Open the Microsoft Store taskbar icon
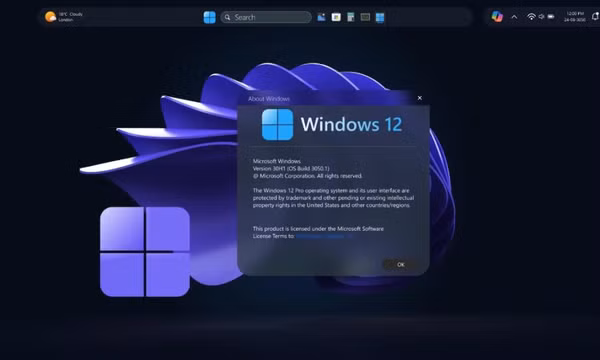Image resolution: width=600 pixels, height=360 pixels. [336, 17]
